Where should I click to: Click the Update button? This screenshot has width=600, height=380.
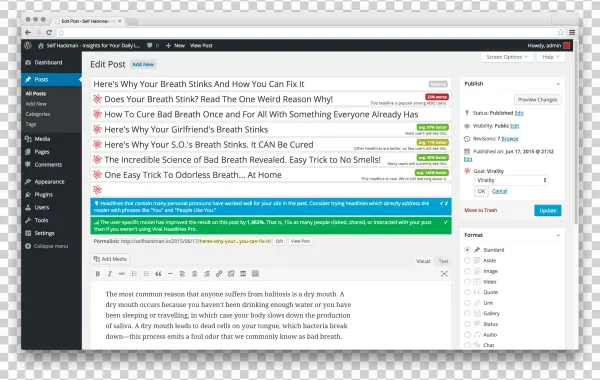point(548,210)
